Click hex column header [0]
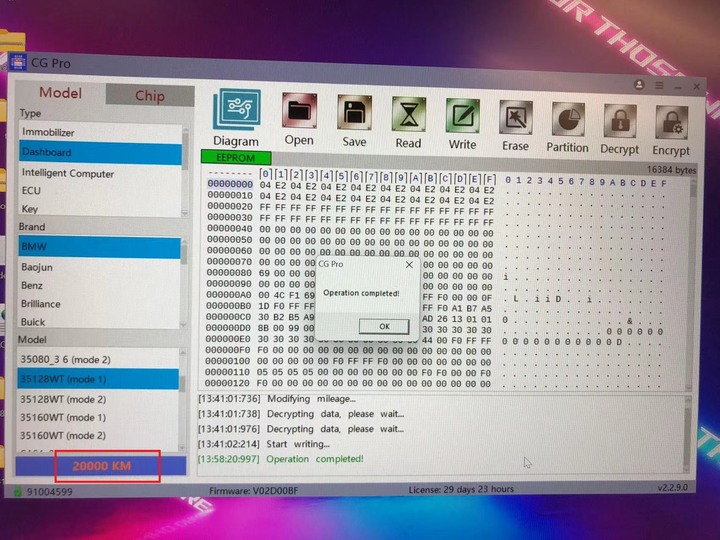The width and height of the screenshot is (720, 540). tap(265, 174)
